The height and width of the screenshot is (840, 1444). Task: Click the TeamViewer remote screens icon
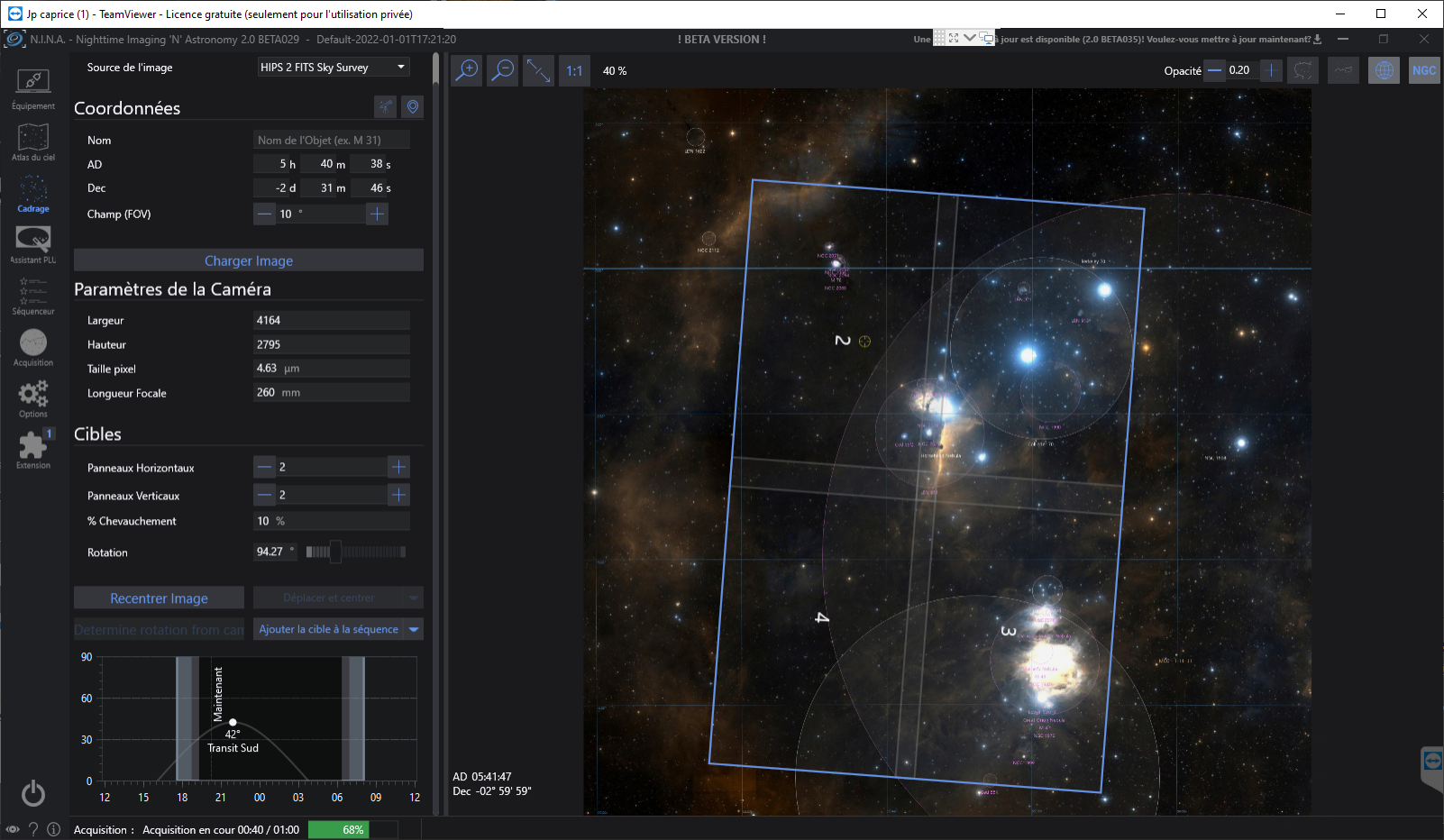coord(987,38)
